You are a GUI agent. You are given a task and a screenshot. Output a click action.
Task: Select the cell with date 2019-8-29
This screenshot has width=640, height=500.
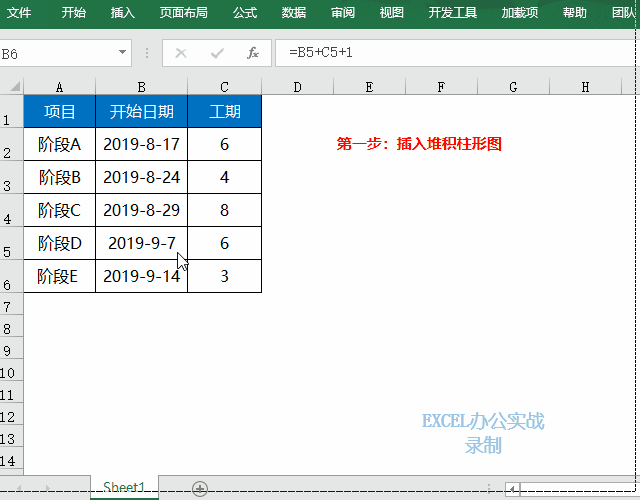142,210
